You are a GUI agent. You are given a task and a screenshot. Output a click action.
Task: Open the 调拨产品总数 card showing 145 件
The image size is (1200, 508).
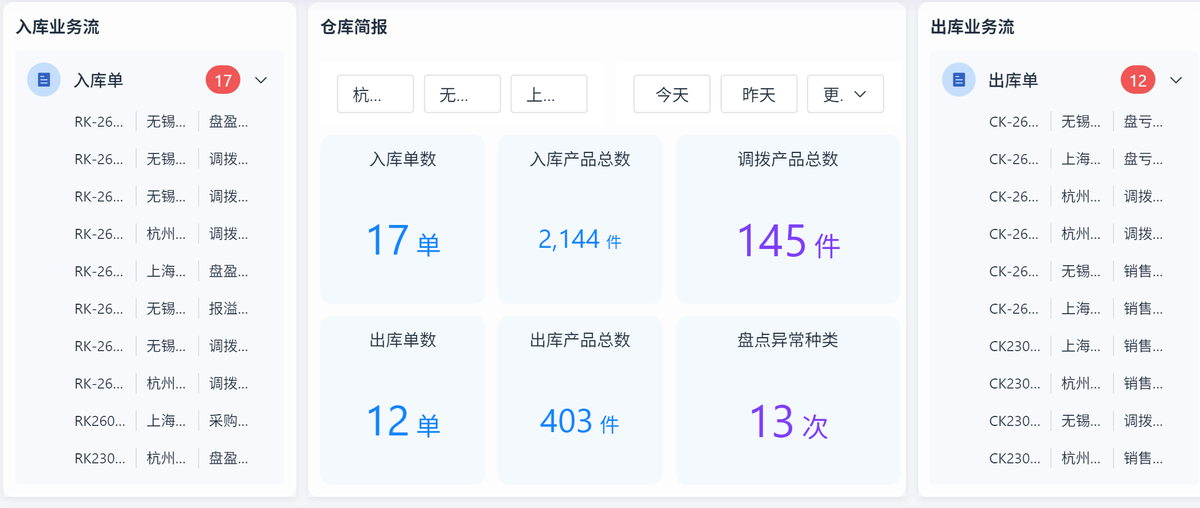788,219
